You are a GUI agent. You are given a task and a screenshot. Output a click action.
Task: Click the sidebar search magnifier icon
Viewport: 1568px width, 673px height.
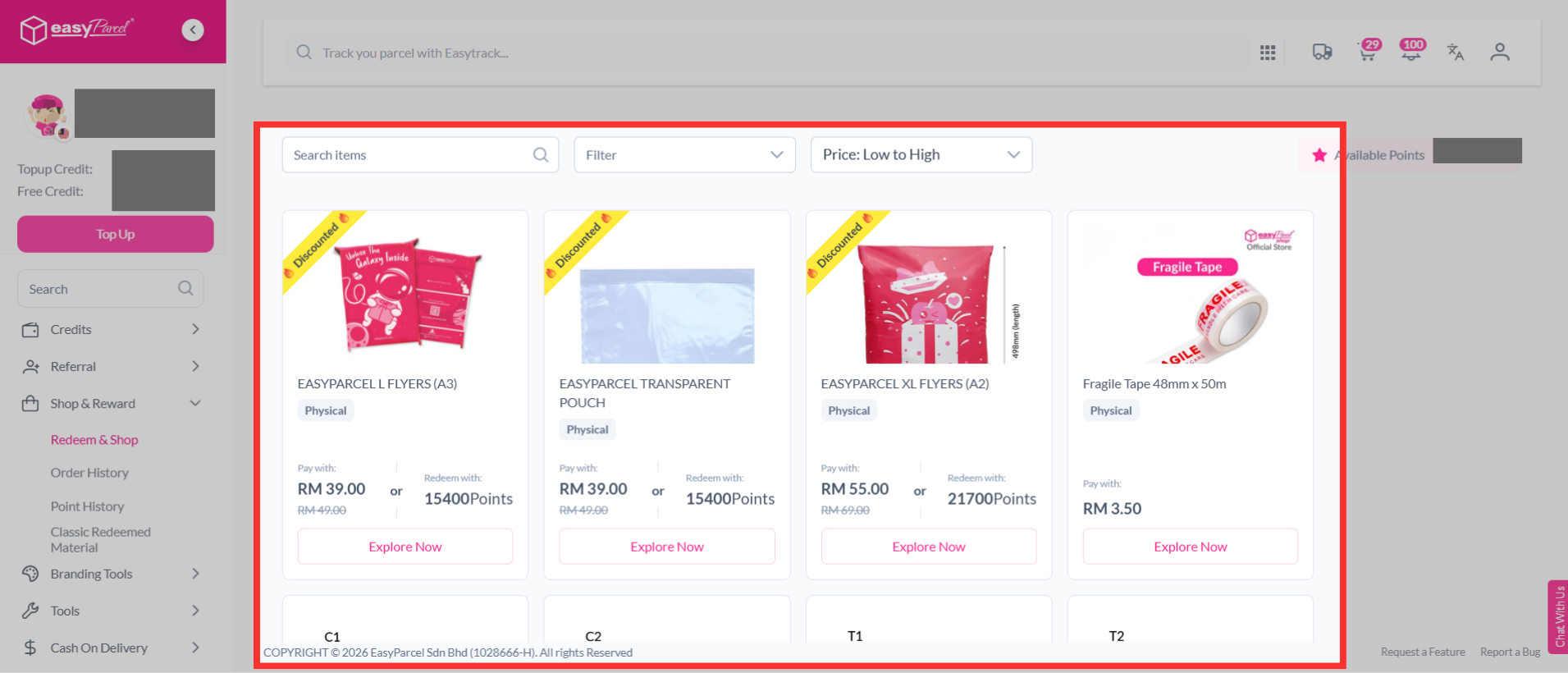pos(185,288)
